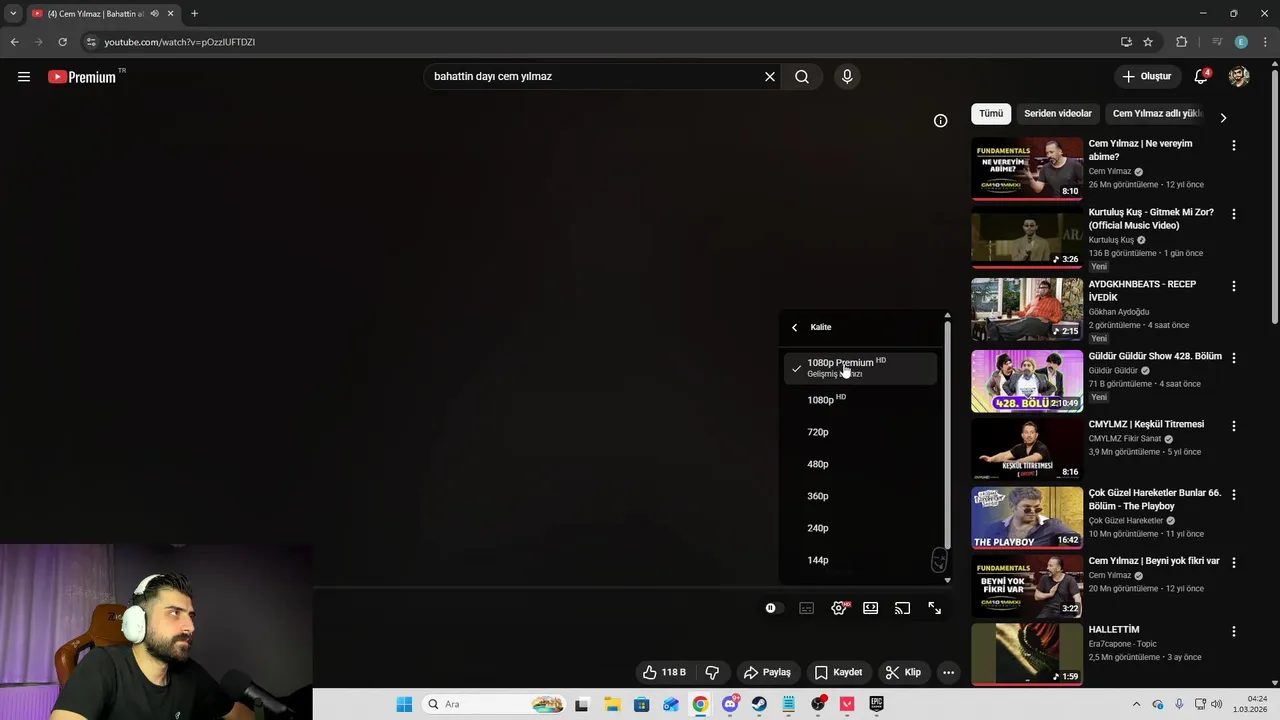Select the Tümü filter chip
Screen dimensions: 1280x720
click(991, 114)
